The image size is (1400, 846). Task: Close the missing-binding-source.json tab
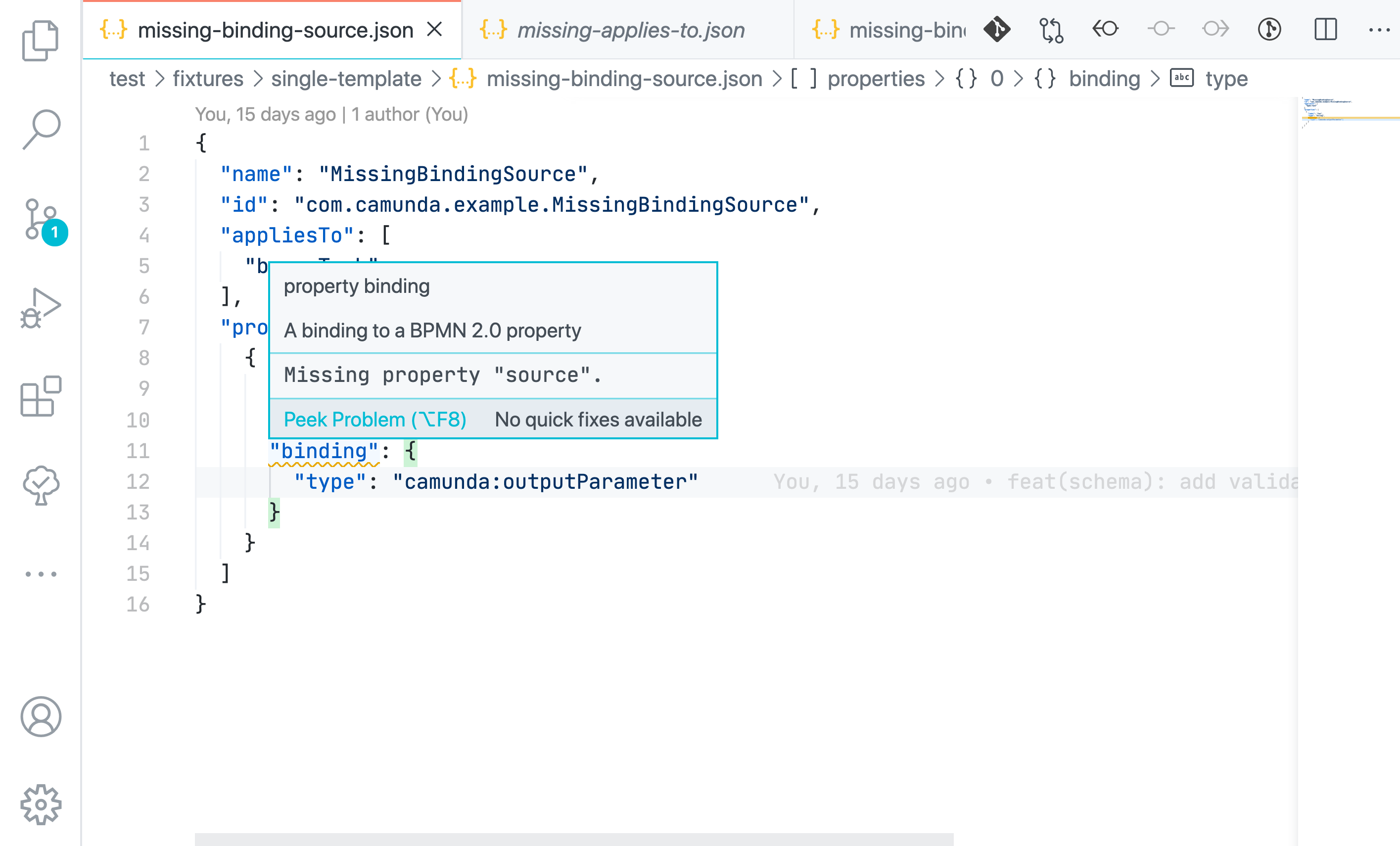435,30
